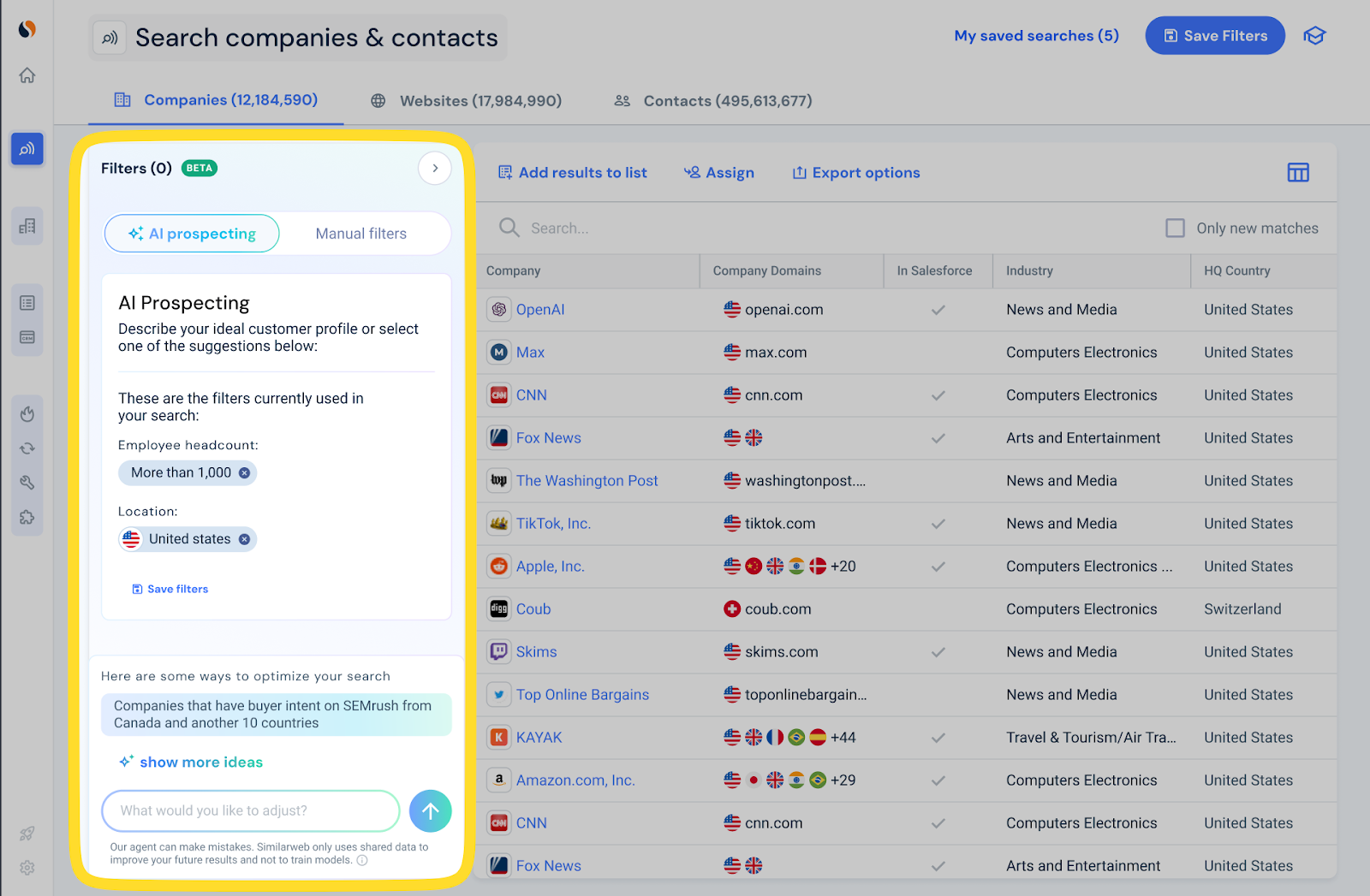1370x896 pixels.
Task: Open the Apple, Inc. company link
Action: click(550, 566)
